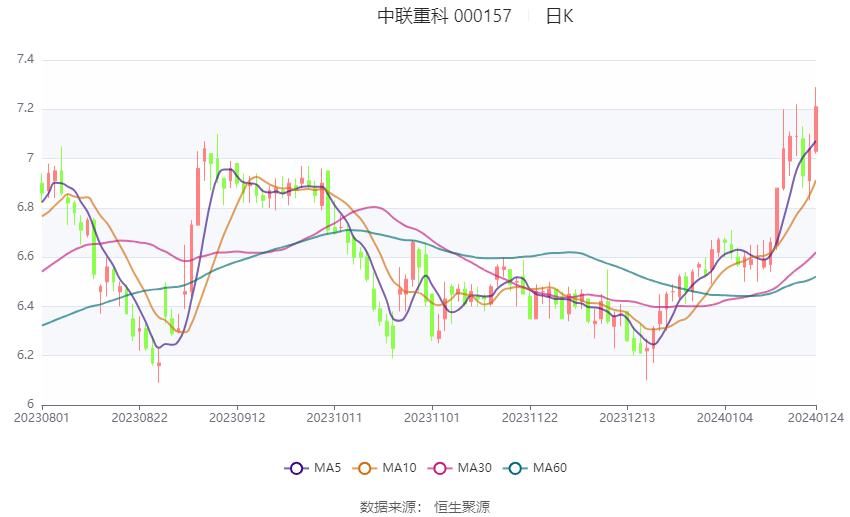This screenshot has height=517, width=850.
Task: Click the 20230801 x-axis date label
Action: pos(42,418)
